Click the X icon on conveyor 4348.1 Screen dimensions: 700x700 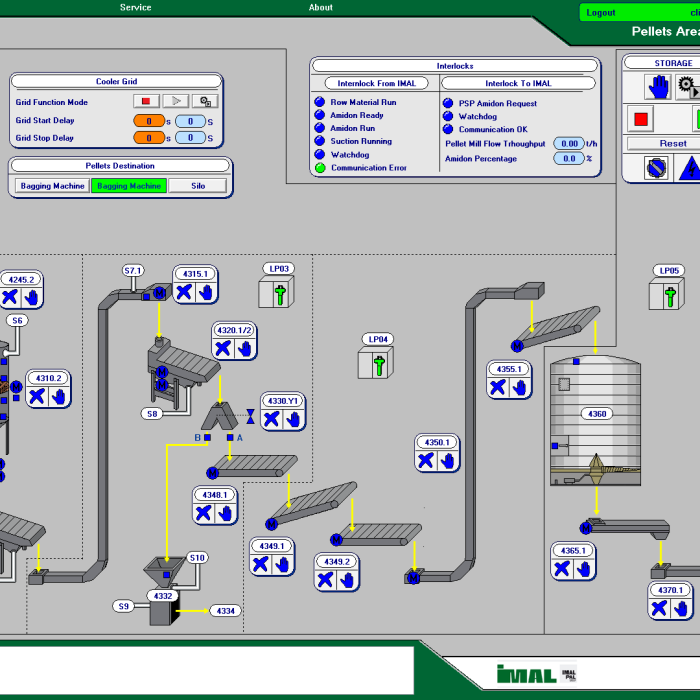[x=204, y=513]
